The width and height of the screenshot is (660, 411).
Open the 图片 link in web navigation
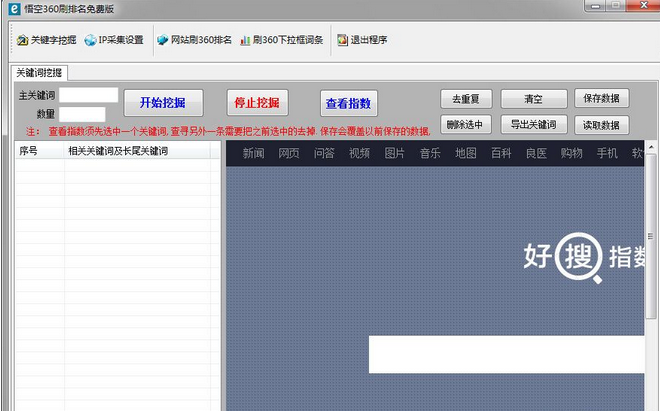pyautogui.click(x=395, y=153)
